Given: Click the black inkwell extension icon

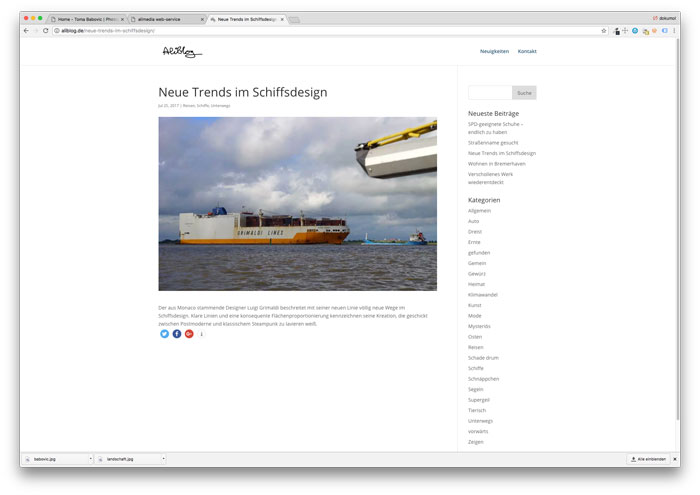Looking at the screenshot, I should [617, 31].
